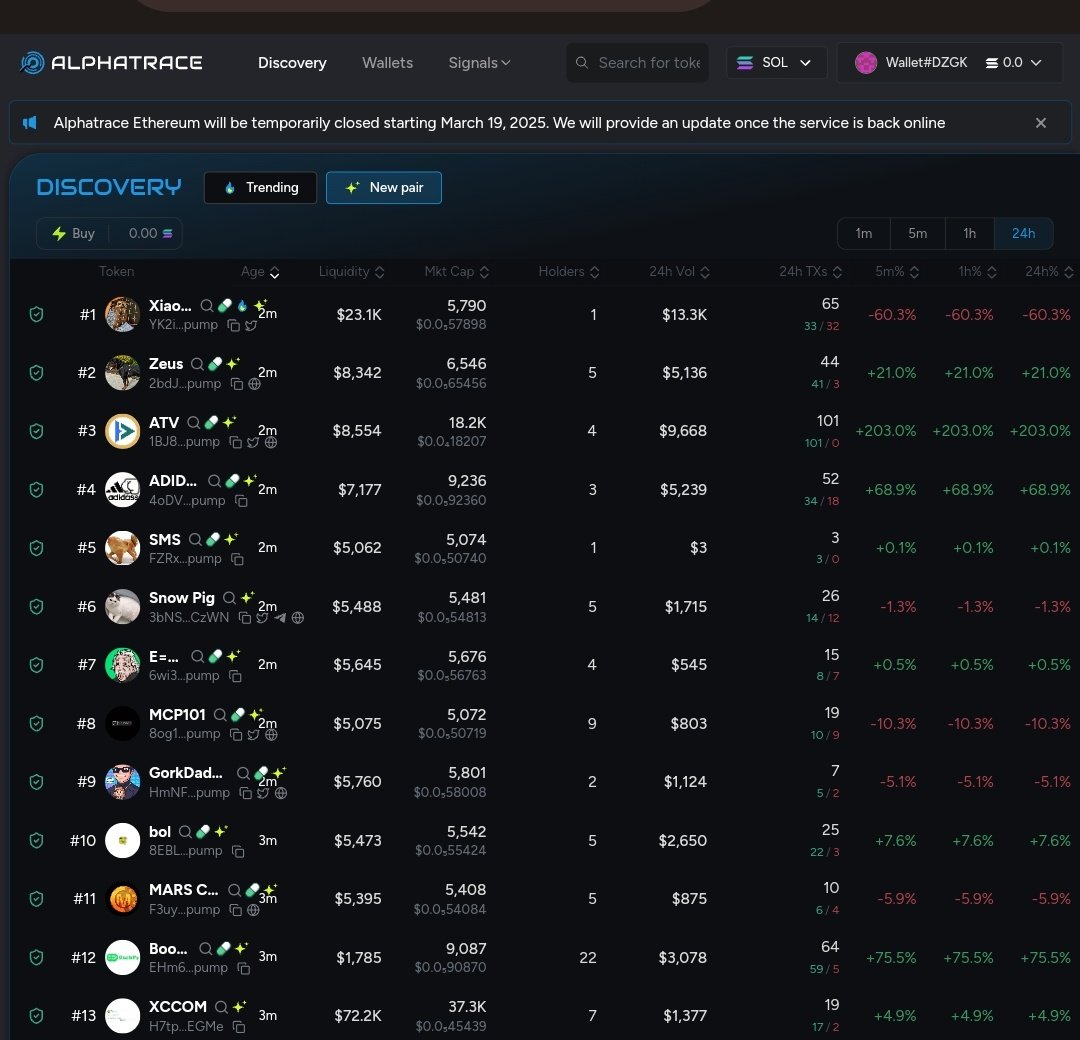Select the 1m timeframe tab
Viewport: 1080px width, 1040px height.
point(864,233)
